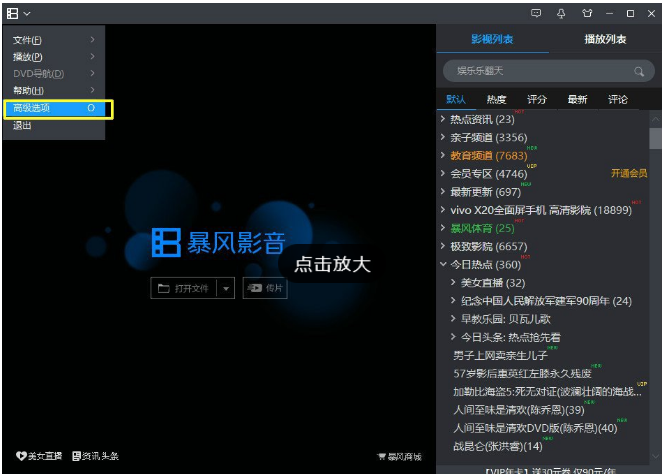Click the dropdown arrow next to the logo

pos(27,14)
